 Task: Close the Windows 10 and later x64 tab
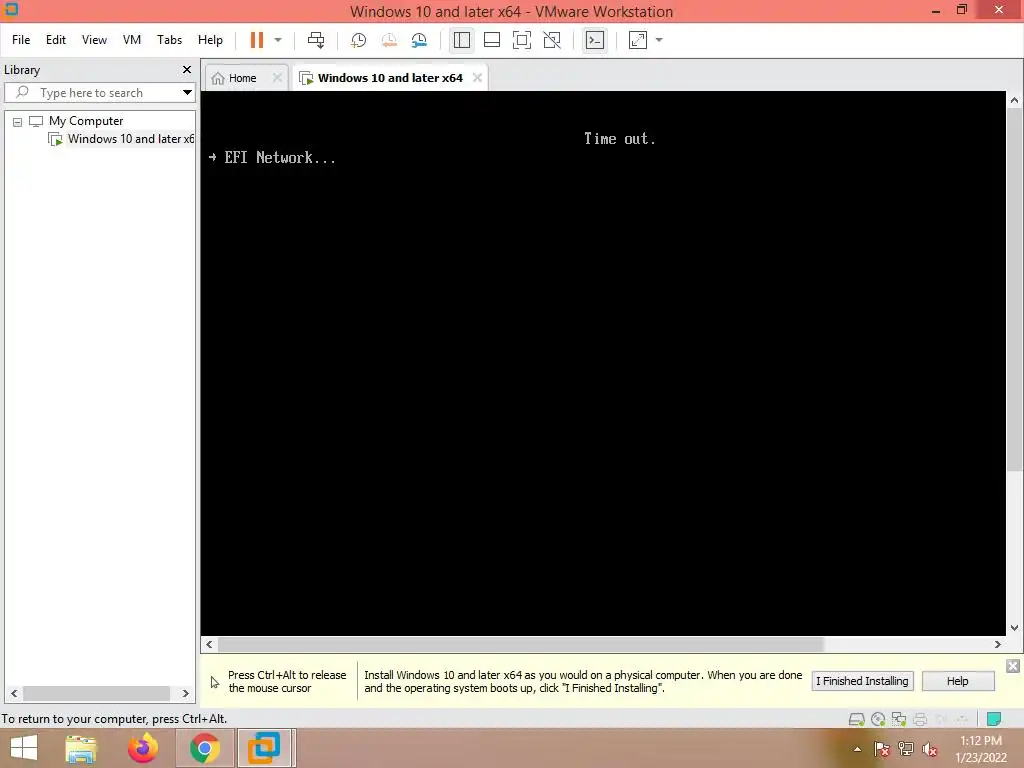tap(477, 78)
